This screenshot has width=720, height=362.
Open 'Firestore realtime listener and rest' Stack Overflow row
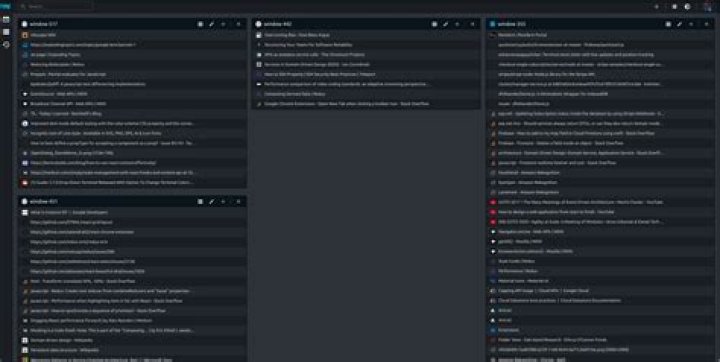[600, 163]
